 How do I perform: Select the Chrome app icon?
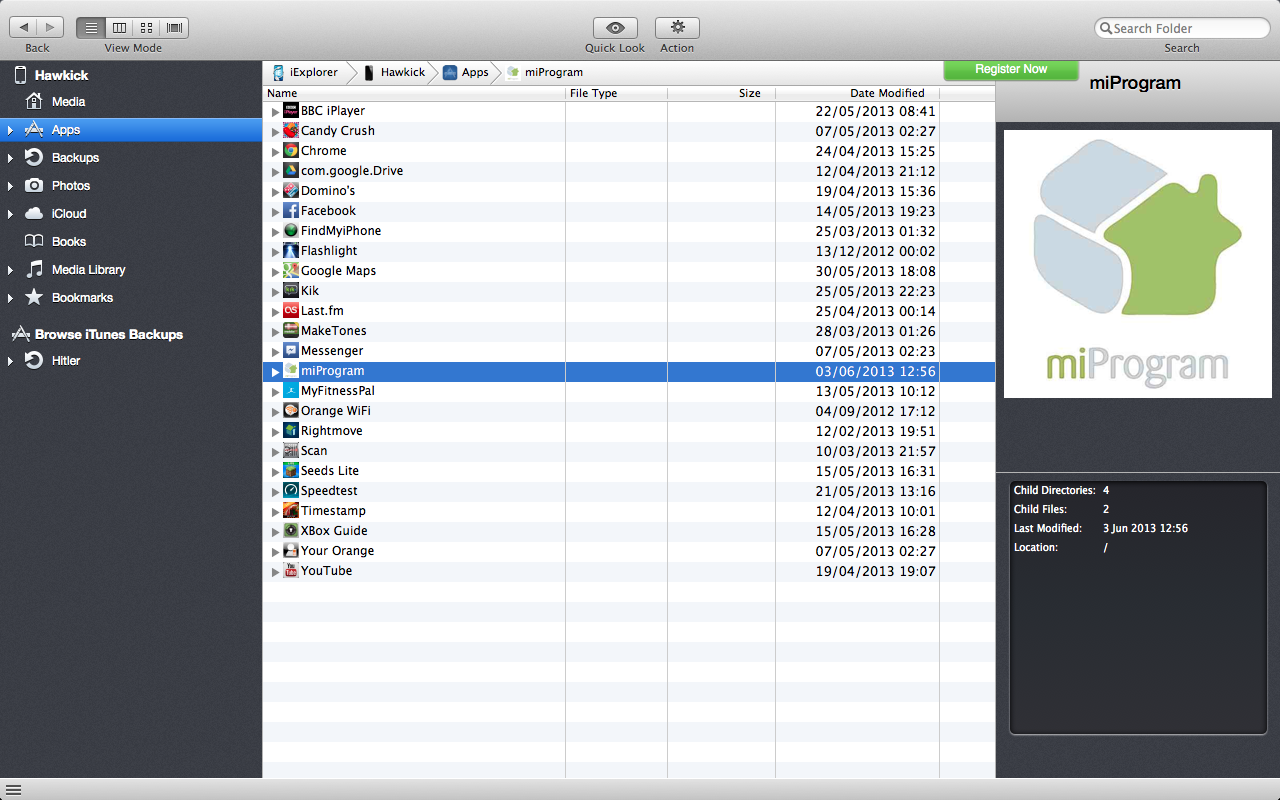(x=291, y=151)
